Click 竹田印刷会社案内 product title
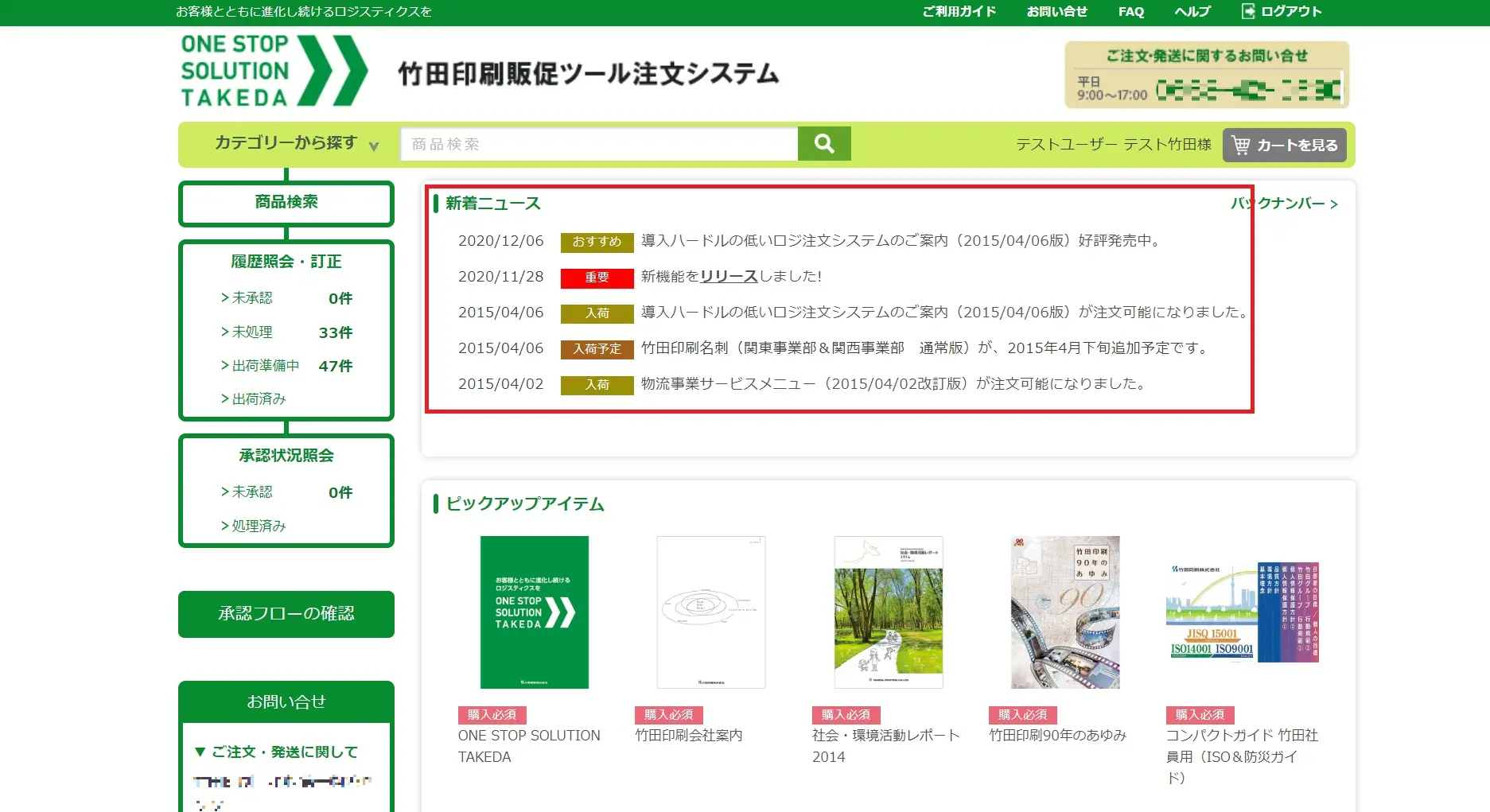 tap(689, 736)
